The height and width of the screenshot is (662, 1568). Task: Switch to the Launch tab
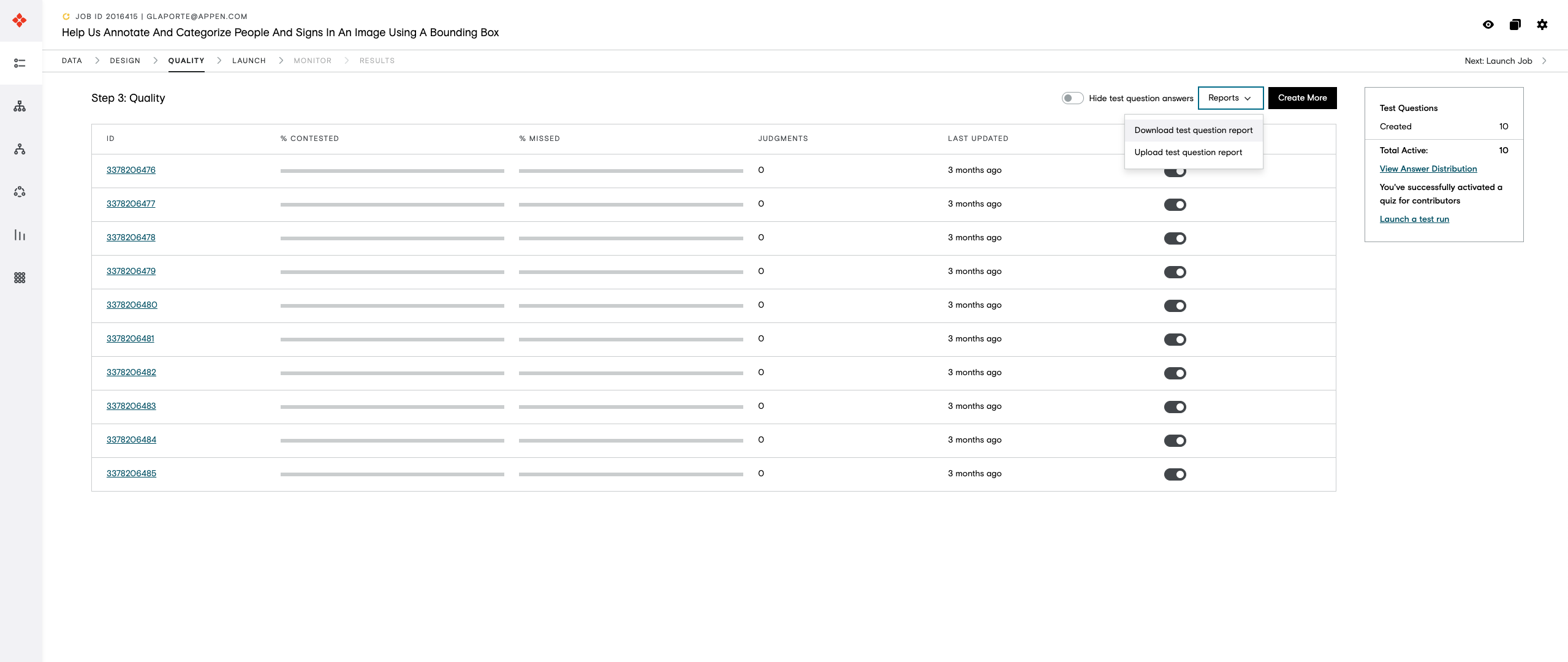[x=249, y=60]
